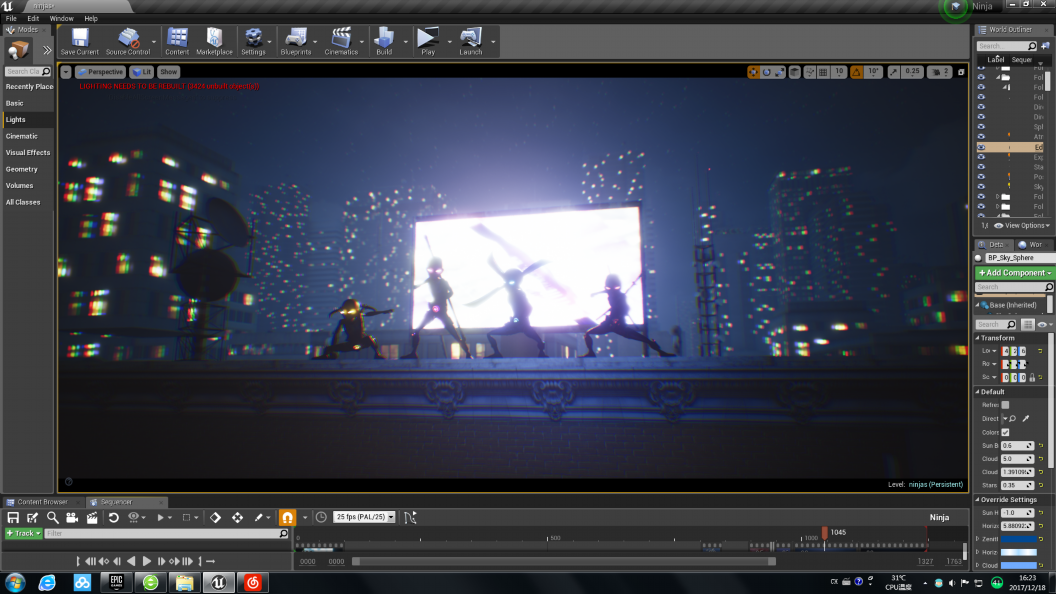Click the Horizon Color light swatch
1056x594 pixels.
[x=1018, y=552]
